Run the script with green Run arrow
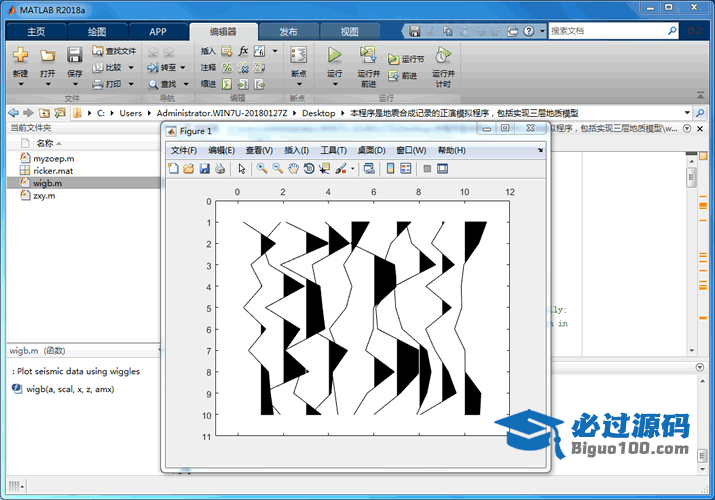 pyautogui.click(x=335, y=55)
